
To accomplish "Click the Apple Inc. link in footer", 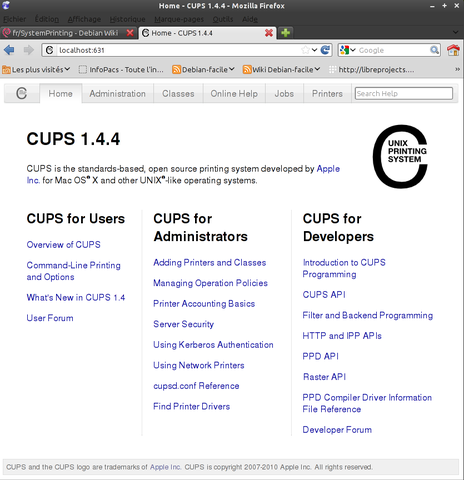I will [x=165, y=467].
